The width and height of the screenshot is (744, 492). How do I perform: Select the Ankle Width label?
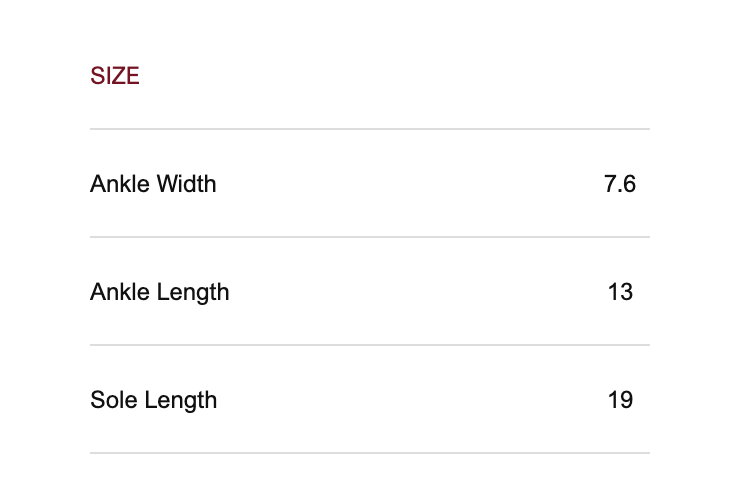pyautogui.click(x=153, y=184)
